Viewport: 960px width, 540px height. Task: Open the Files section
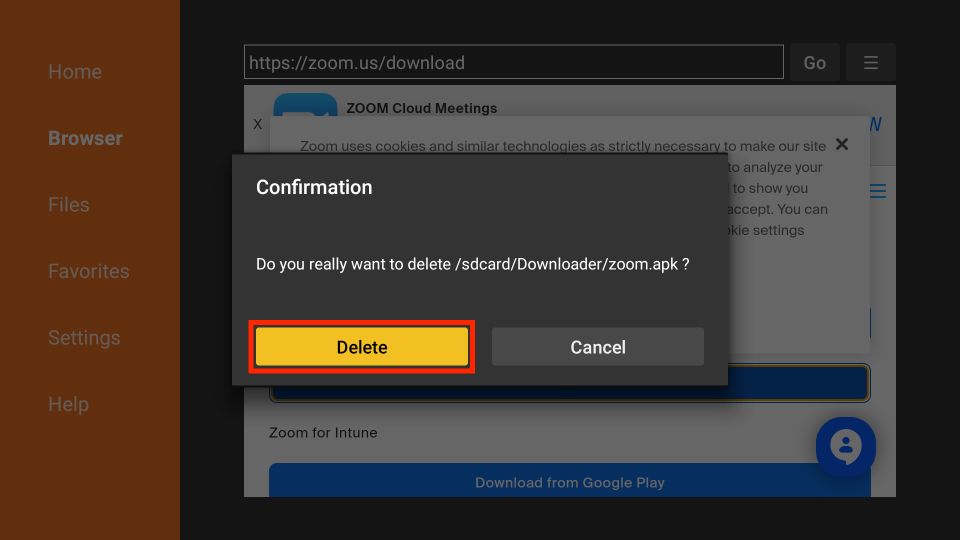point(69,204)
